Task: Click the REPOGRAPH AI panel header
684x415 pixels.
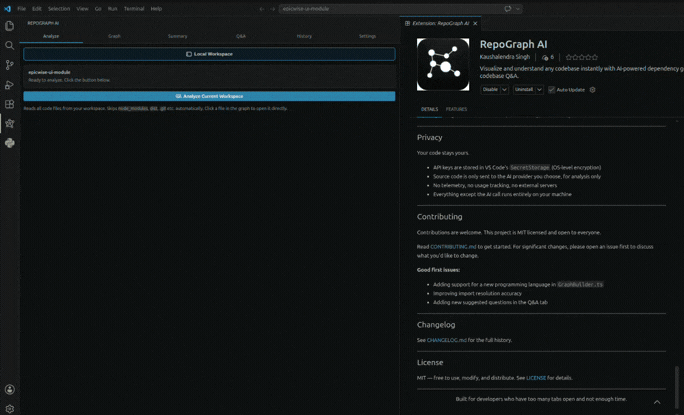Action: [x=43, y=23]
